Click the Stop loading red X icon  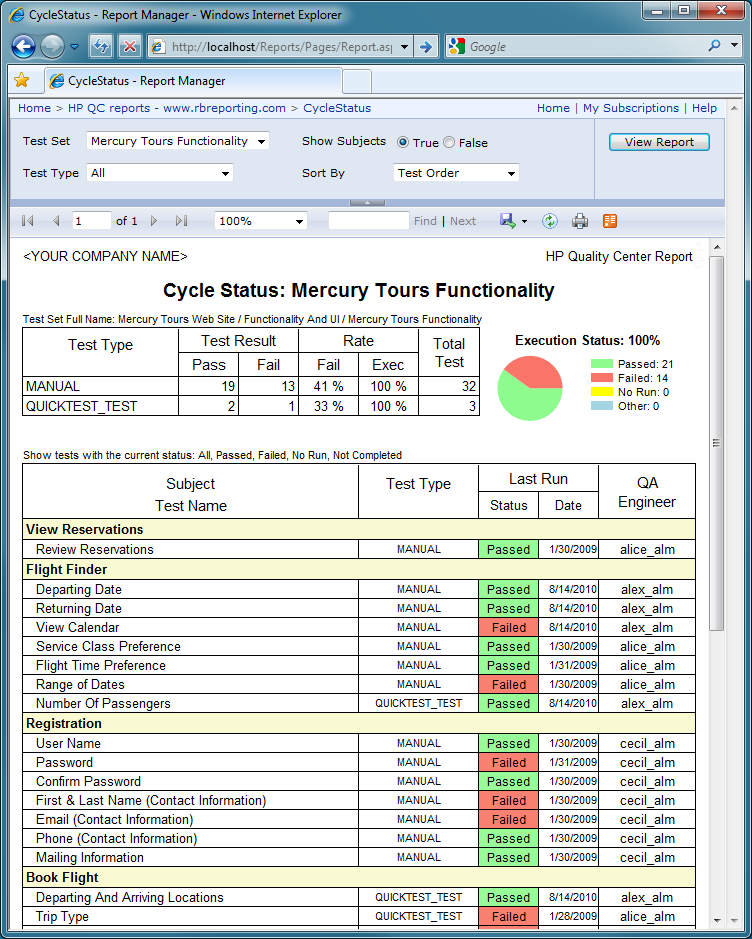[129, 46]
